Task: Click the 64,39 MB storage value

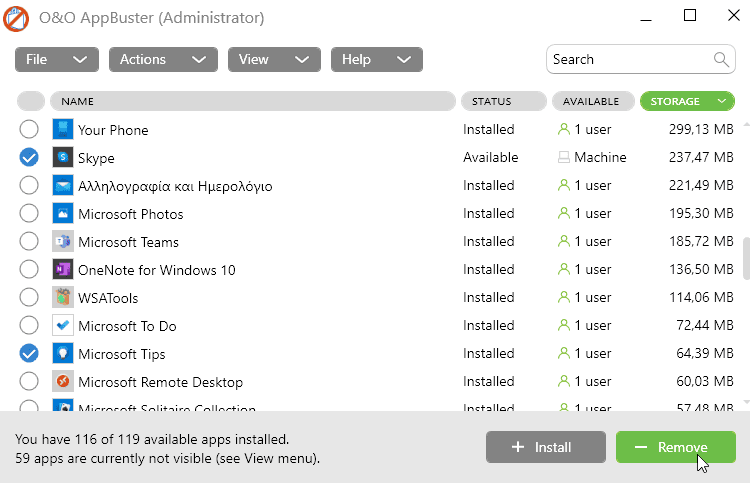Action: coord(705,353)
